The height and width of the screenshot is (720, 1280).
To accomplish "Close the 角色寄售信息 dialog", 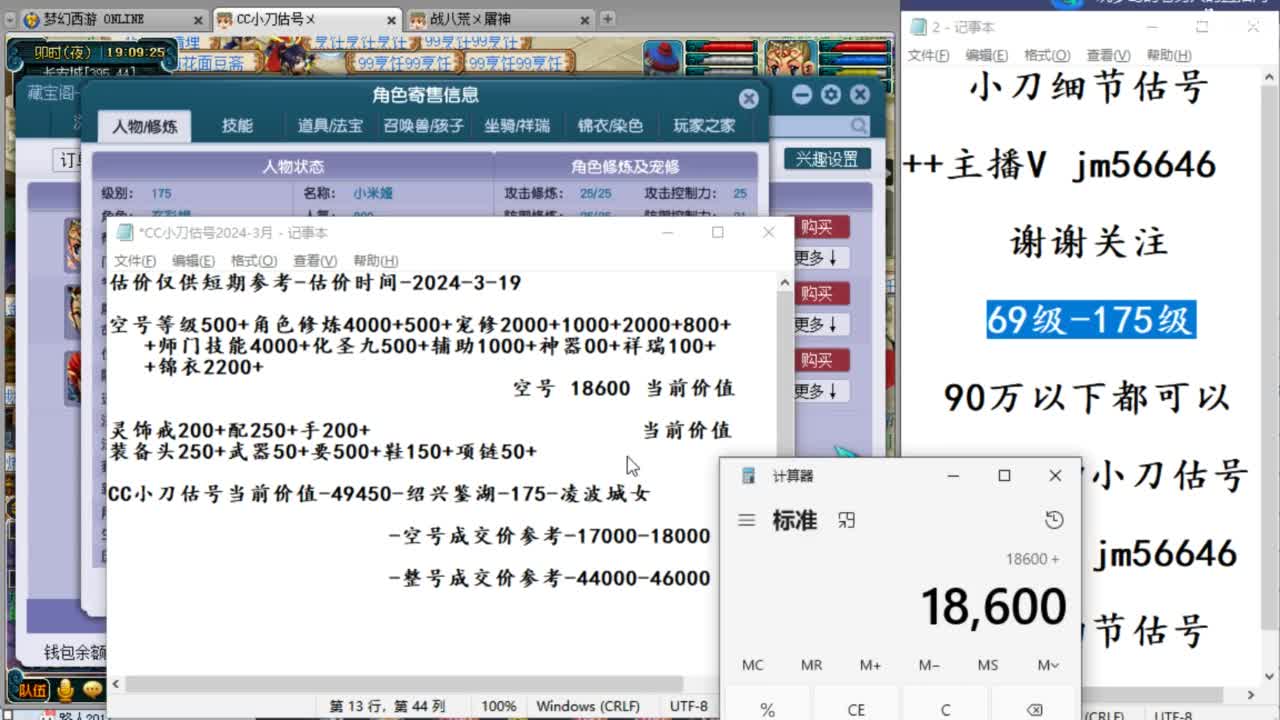I will click(x=748, y=98).
